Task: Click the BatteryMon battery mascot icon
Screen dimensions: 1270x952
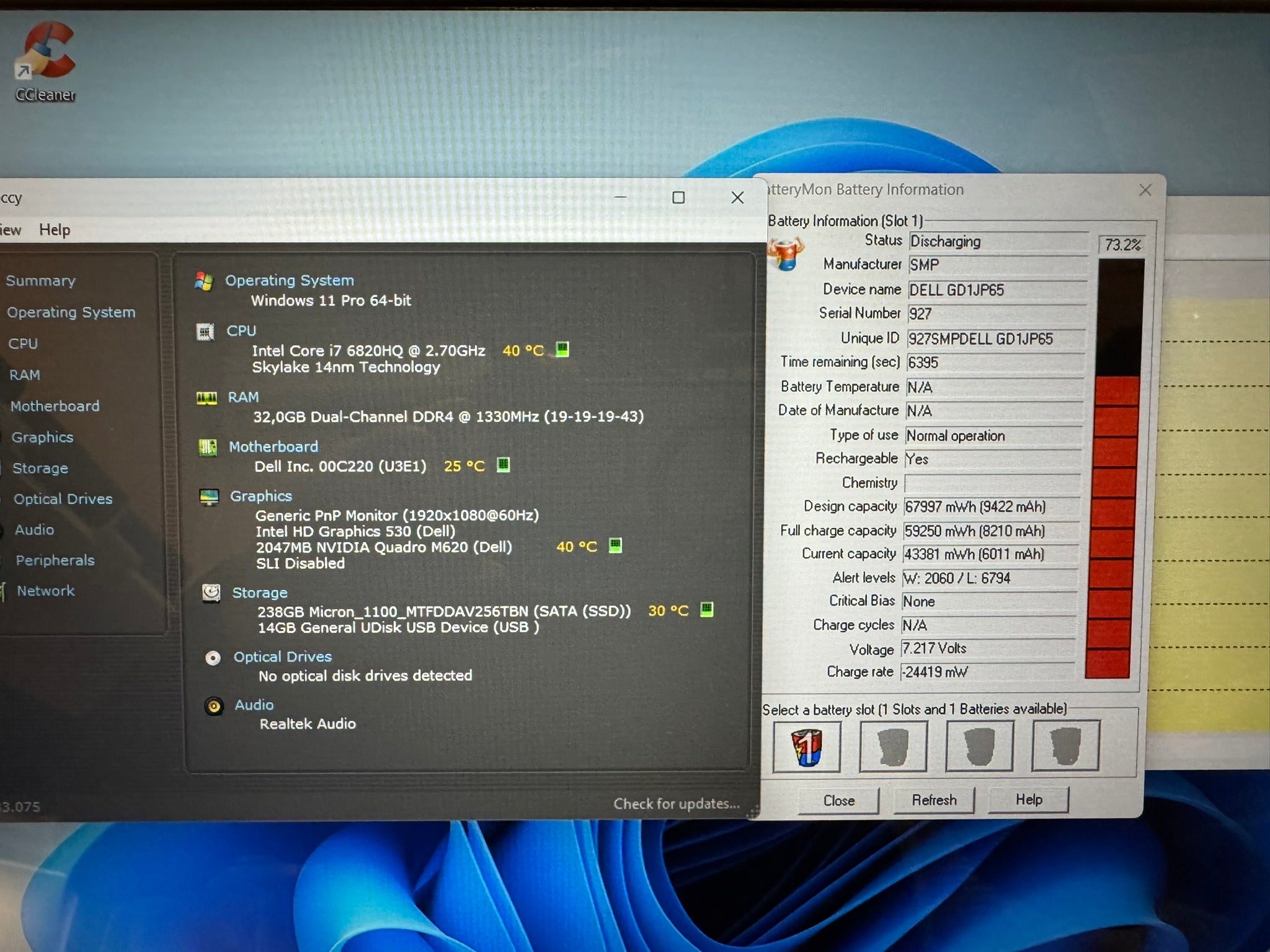Action: tap(786, 253)
